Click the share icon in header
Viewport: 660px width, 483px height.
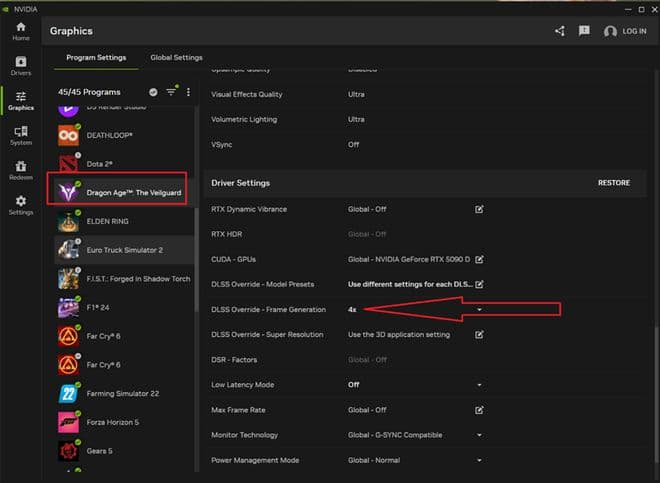click(560, 31)
